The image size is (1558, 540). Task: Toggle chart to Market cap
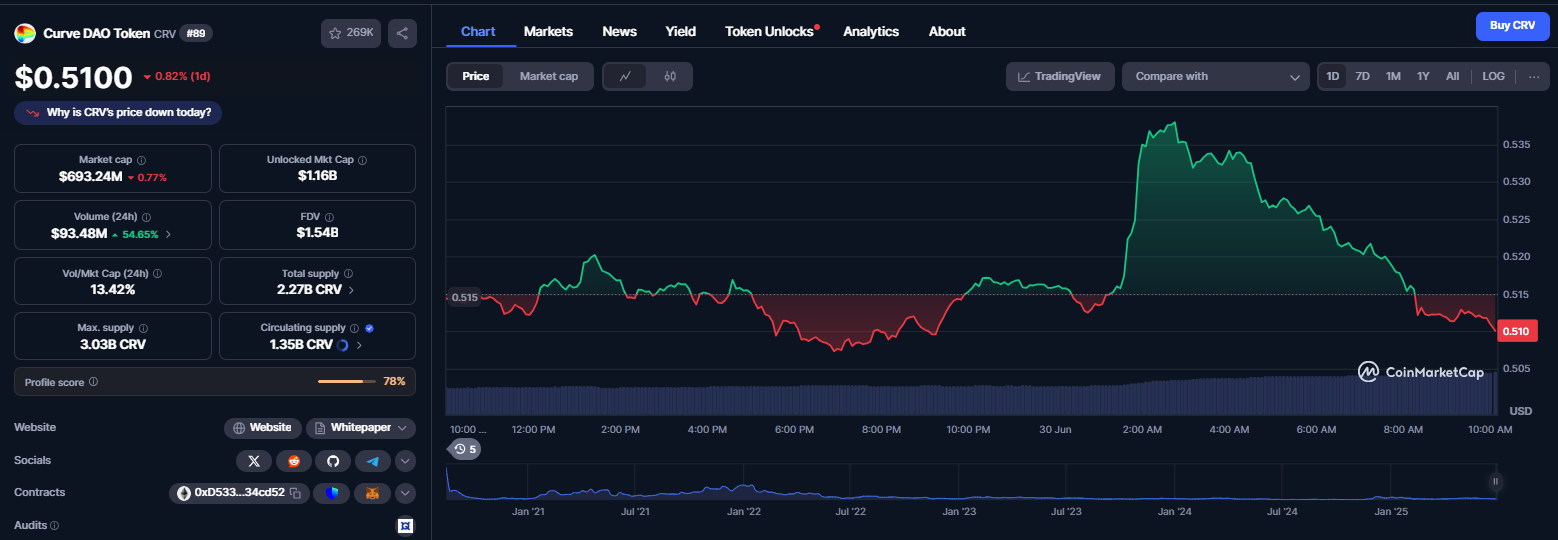click(548, 76)
